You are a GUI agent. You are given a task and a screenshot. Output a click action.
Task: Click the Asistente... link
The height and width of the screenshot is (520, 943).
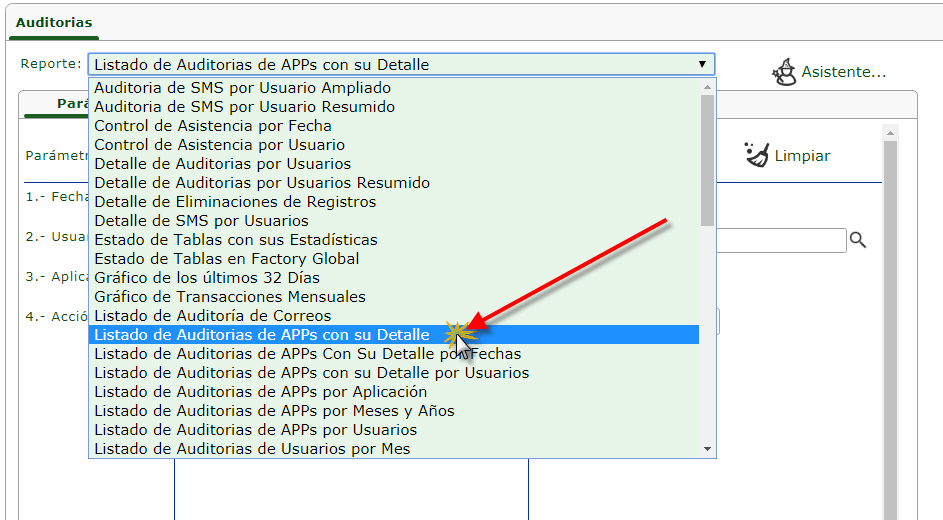coord(844,72)
